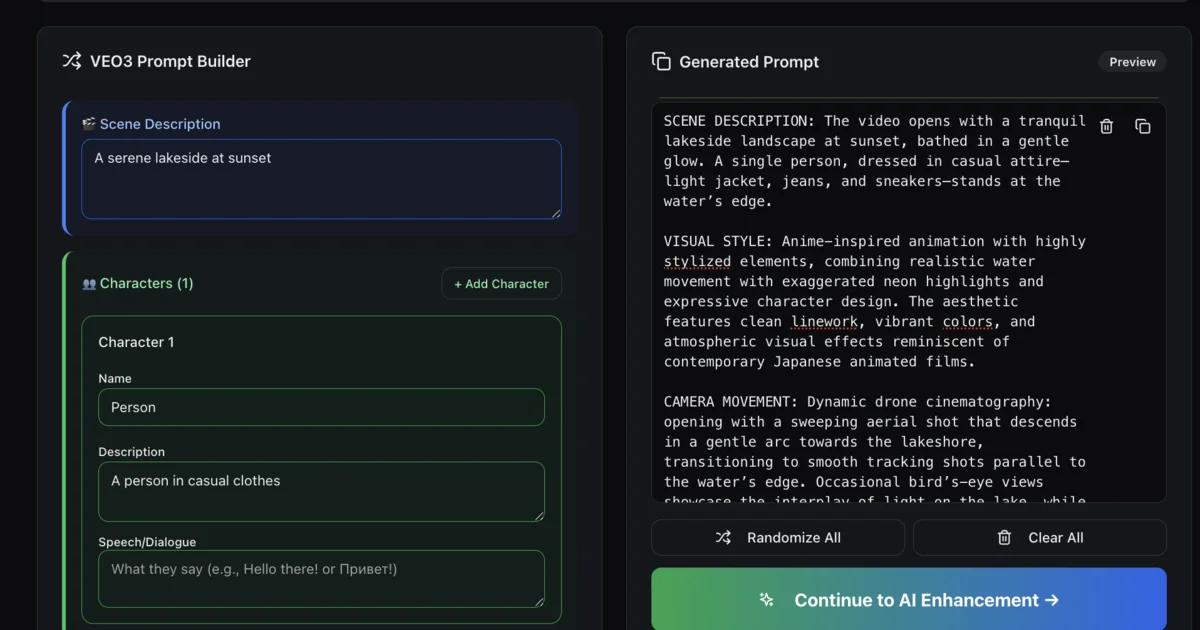This screenshot has width=1200, height=630.
Task: Select the Character 1 card
Action: [x=321, y=341]
